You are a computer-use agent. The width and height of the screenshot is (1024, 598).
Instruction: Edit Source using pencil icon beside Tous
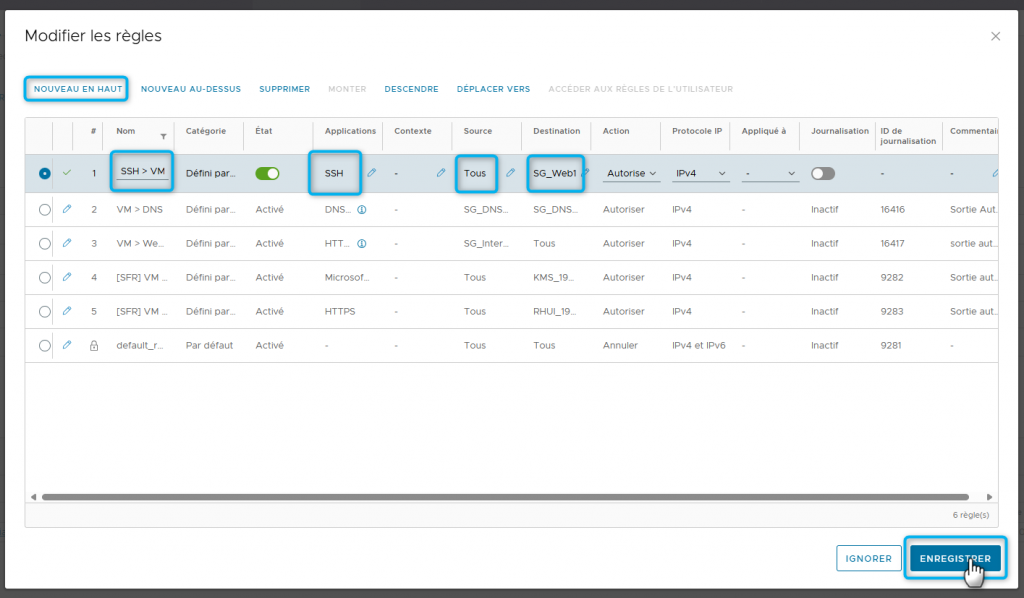(510, 173)
